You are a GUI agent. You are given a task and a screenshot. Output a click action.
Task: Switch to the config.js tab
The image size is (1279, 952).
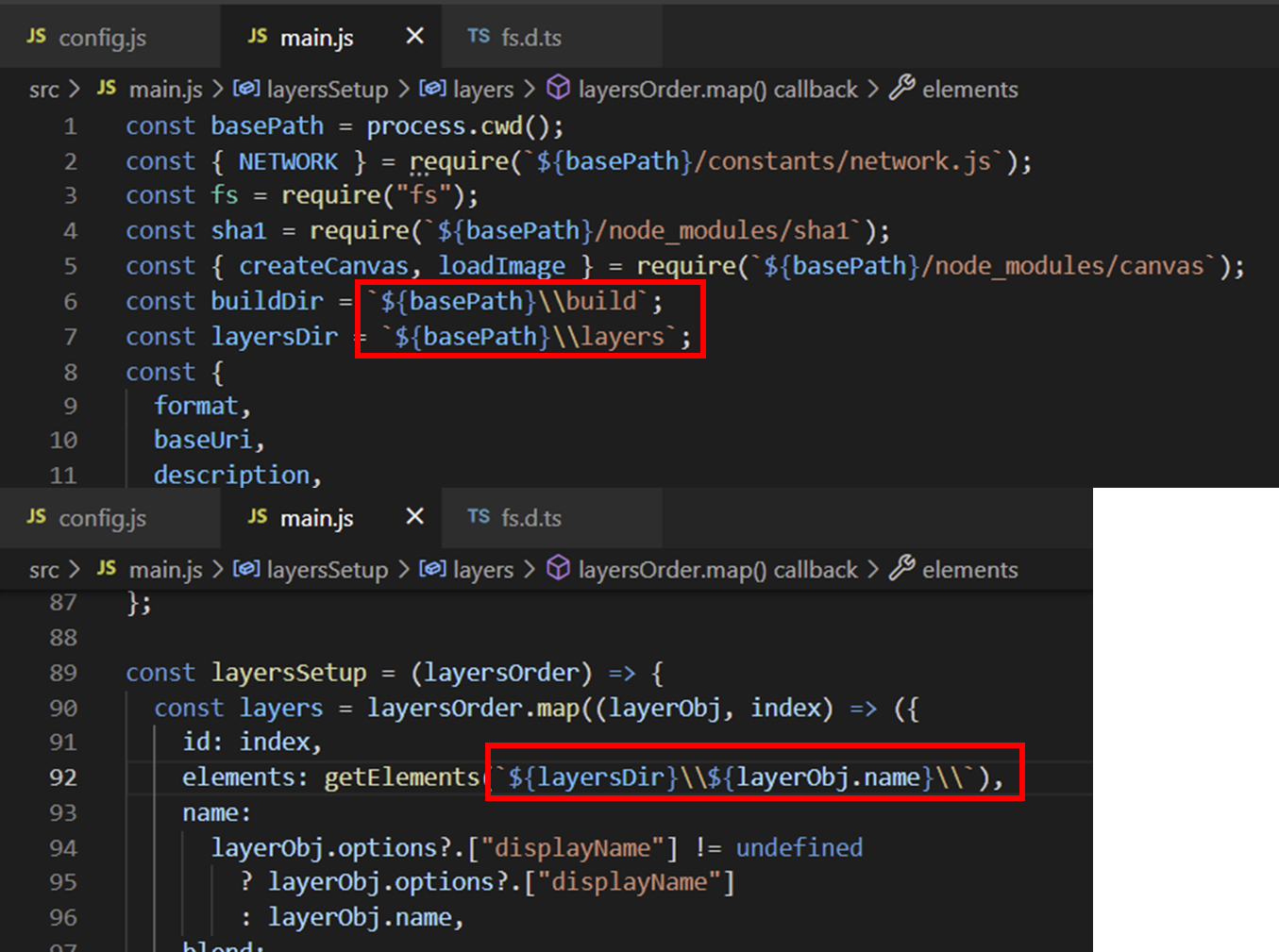coord(104,37)
